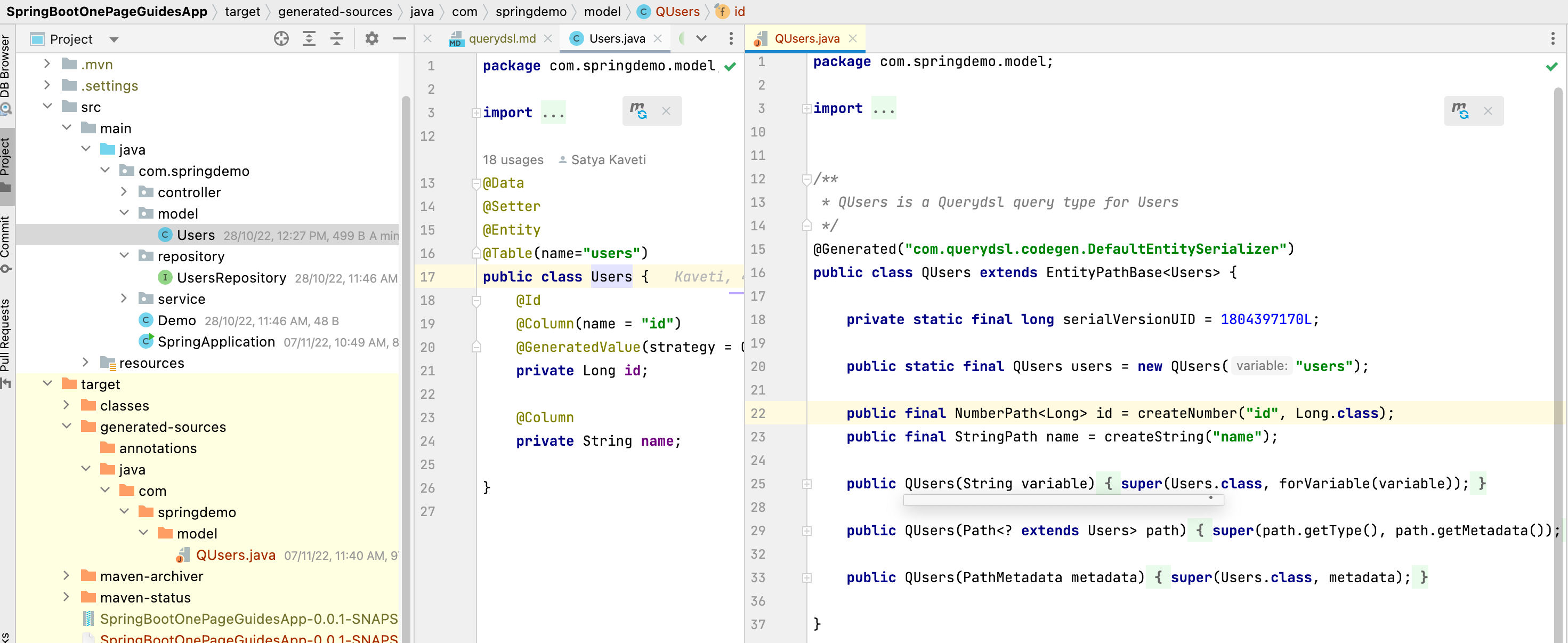This screenshot has height=643, width=1568.
Task: Select UsersRepository in project tree
Action: pyautogui.click(x=231, y=278)
